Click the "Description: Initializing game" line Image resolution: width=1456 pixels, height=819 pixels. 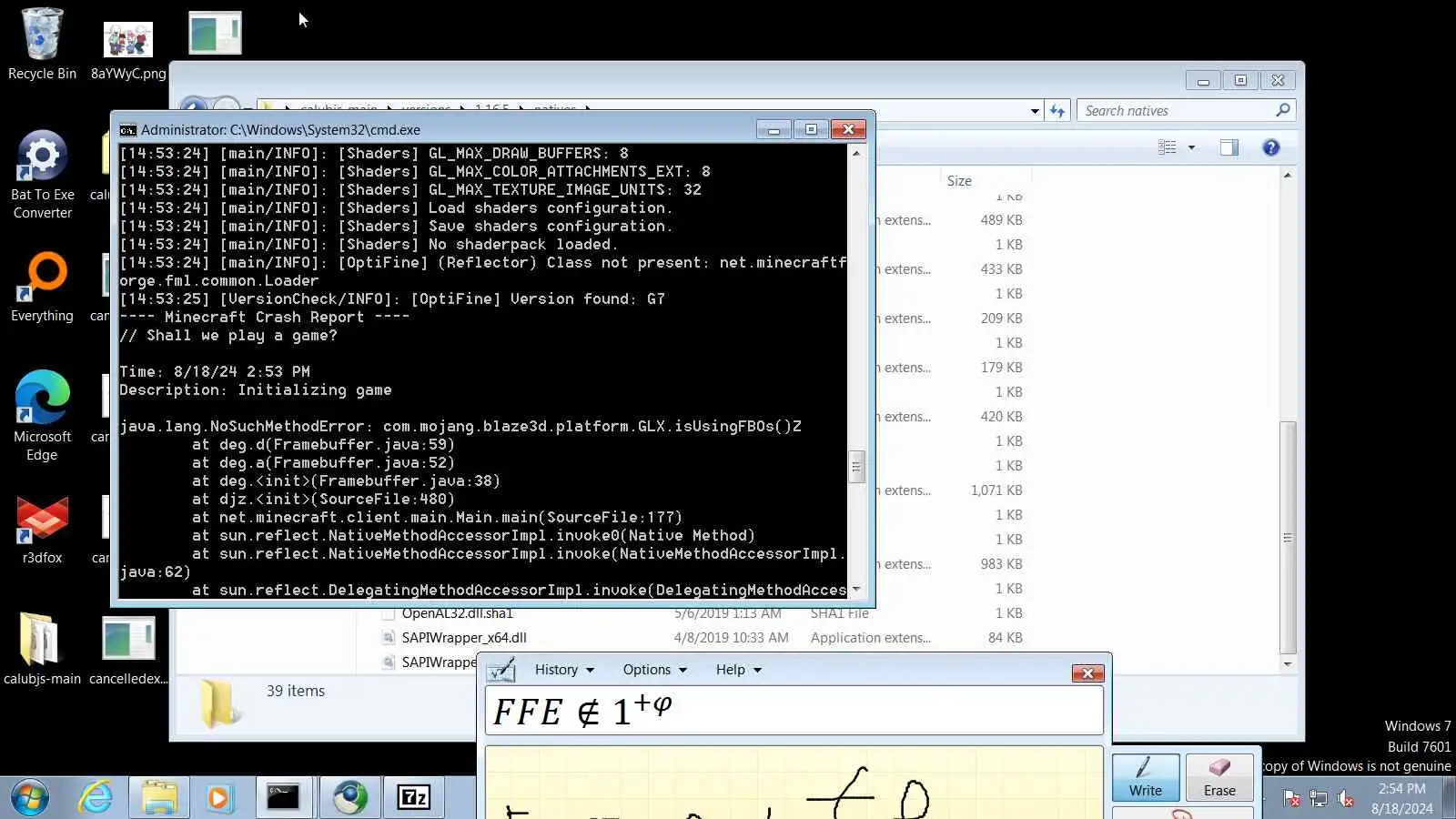click(256, 389)
